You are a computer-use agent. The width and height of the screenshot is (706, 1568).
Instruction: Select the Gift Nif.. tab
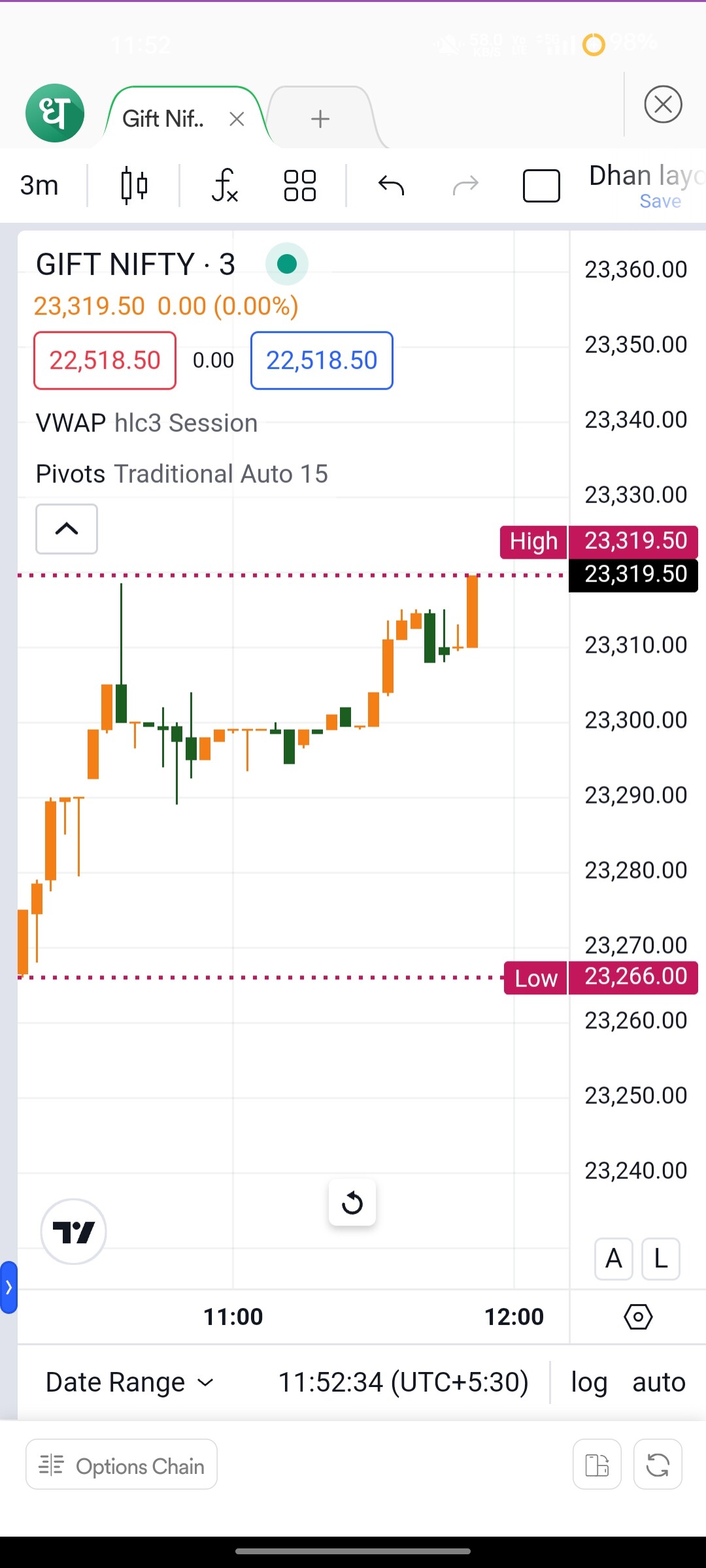tap(163, 119)
